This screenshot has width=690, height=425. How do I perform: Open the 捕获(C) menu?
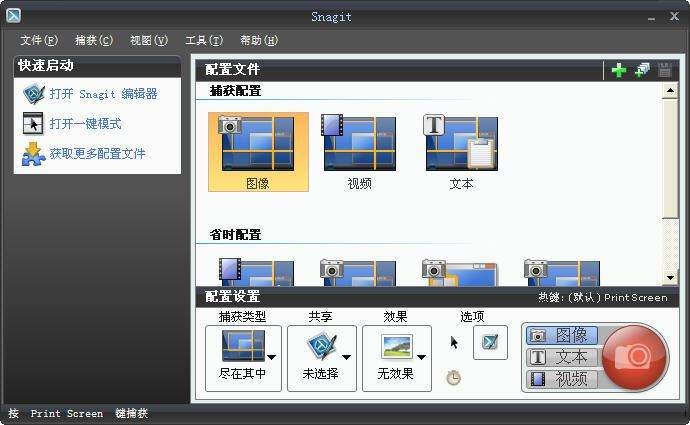[94, 40]
